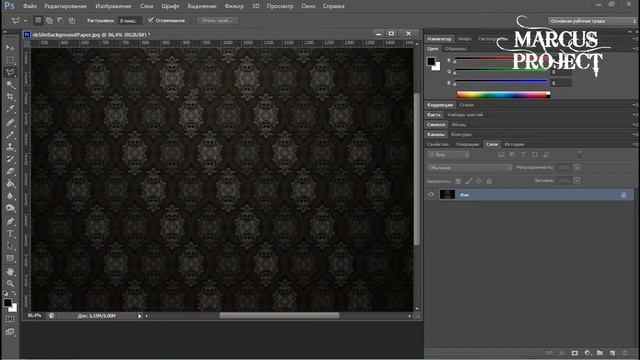Change screen mode at toolbox bottom

10,332
